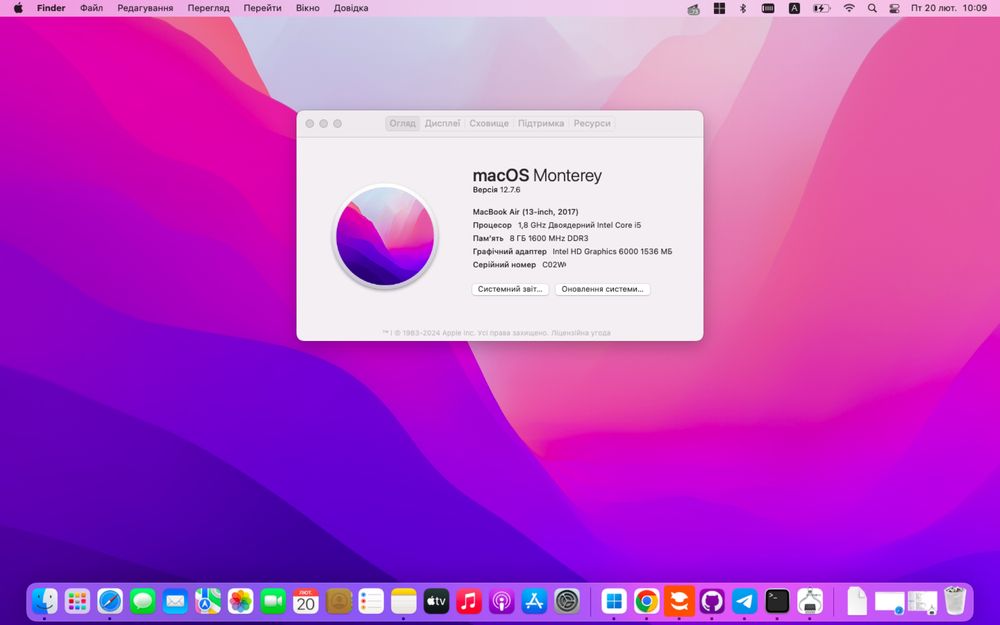Open the Trash in the Dock
Image resolution: width=1000 pixels, height=625 pixels.
(x=955, y=601)
